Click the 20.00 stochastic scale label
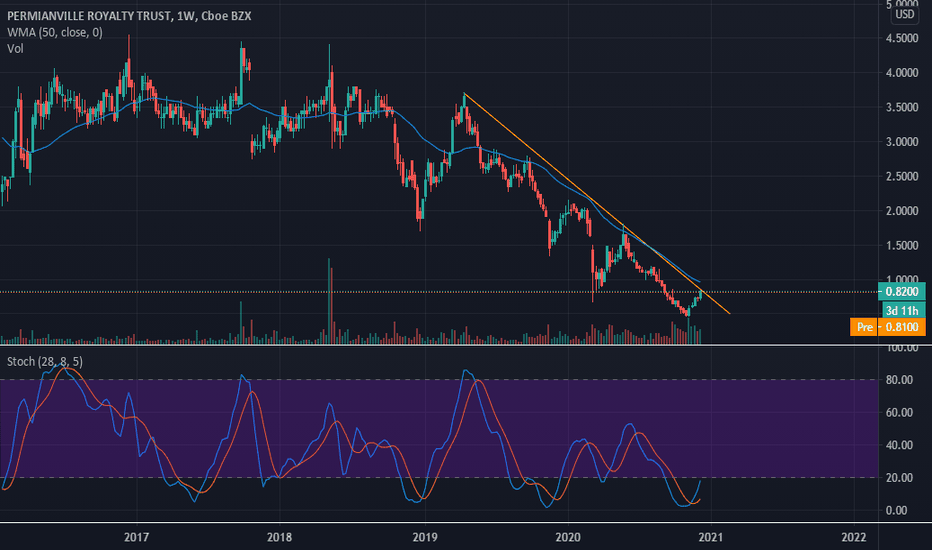This screenshot has width=932, height=550. pos(899,478)
